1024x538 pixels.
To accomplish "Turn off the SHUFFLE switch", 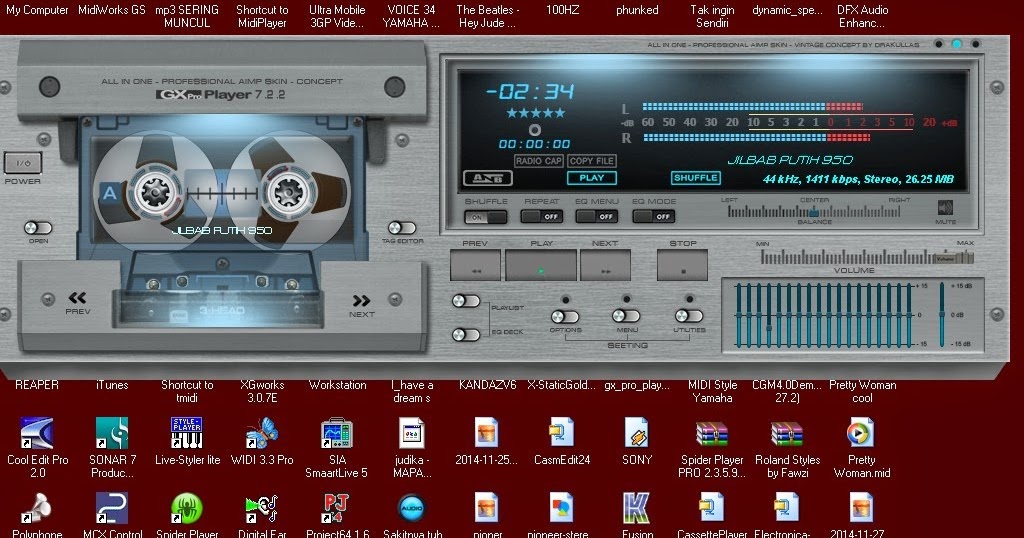I will tap(486, 217).
